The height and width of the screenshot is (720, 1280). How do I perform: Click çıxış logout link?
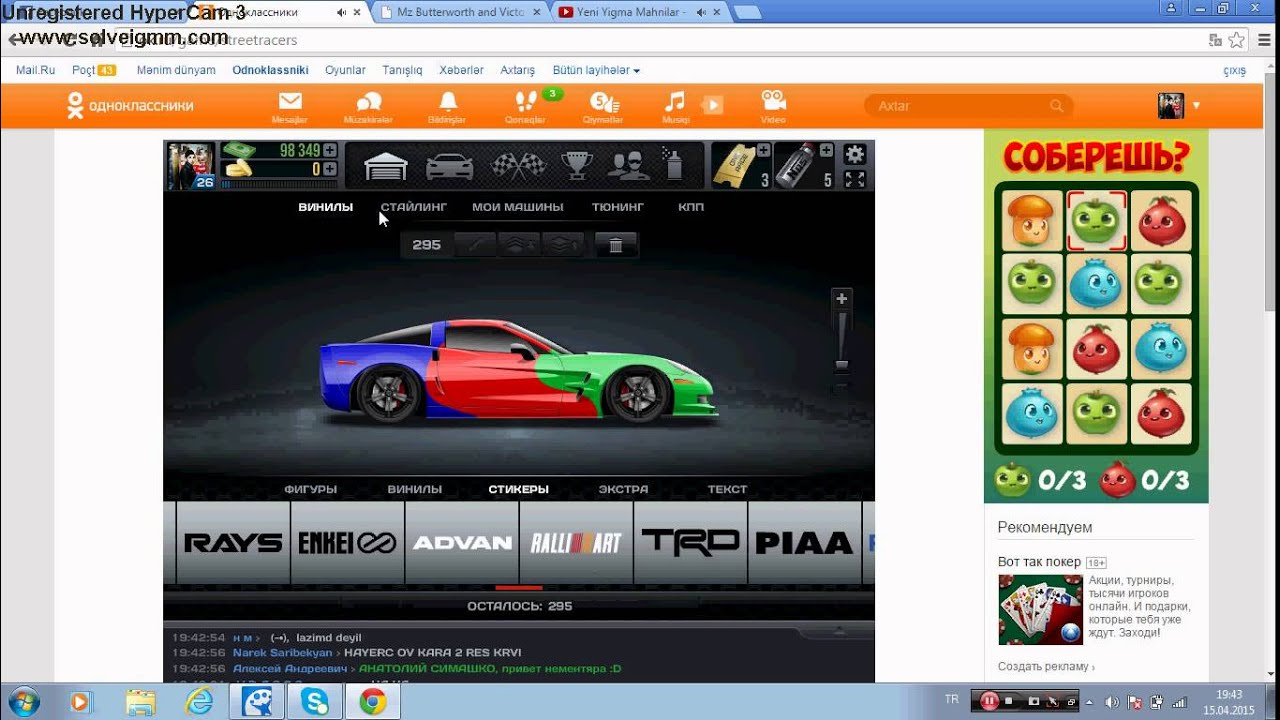[1235, 70]
